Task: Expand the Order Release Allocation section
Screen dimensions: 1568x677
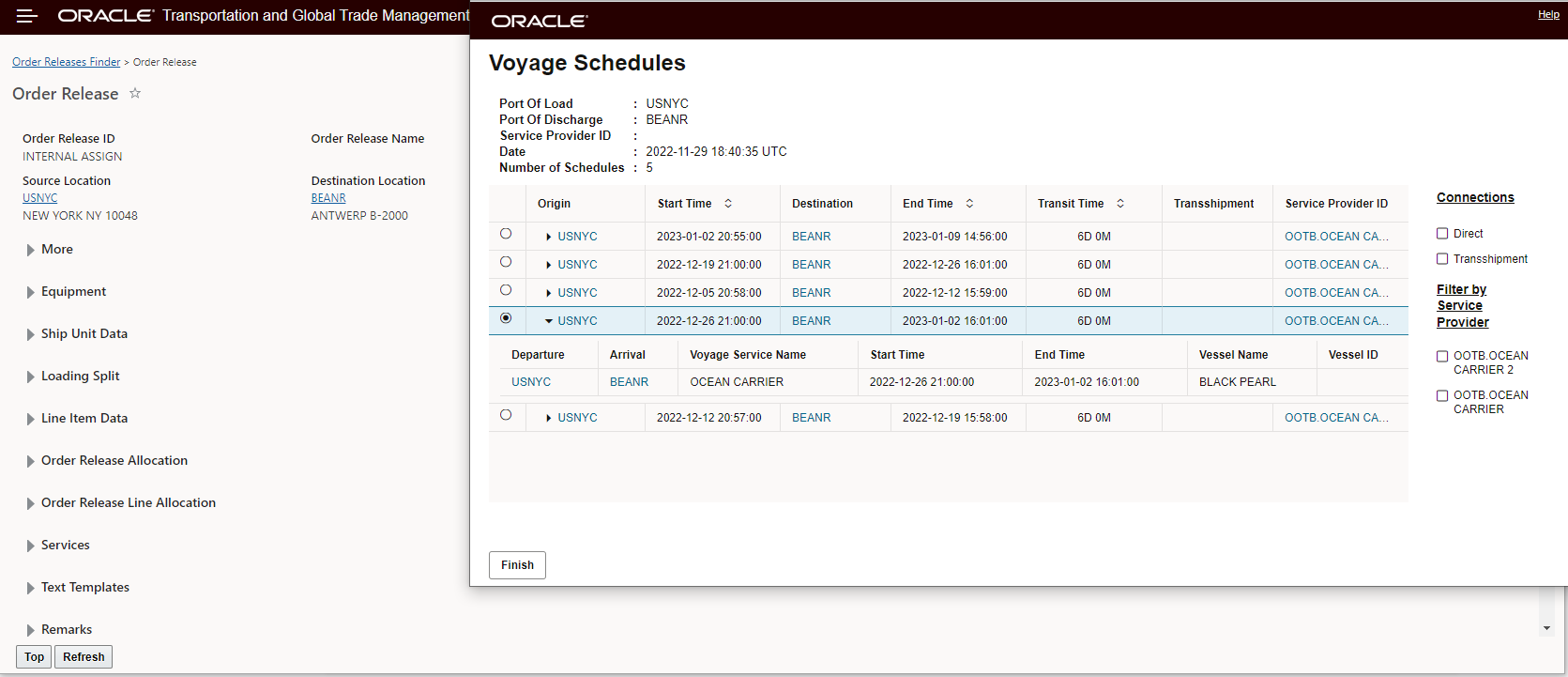Action: click(30, 461)
